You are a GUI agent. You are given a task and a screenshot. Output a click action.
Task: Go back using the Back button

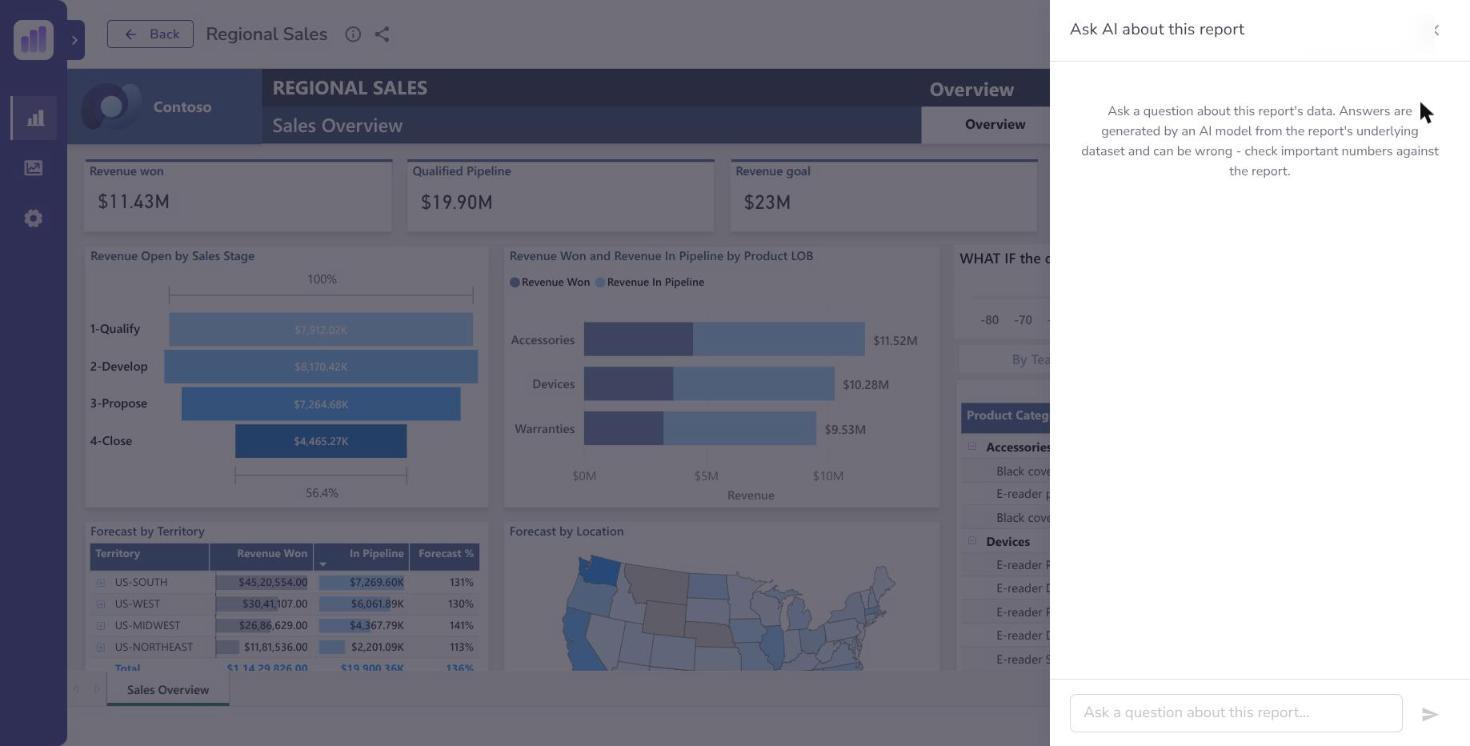(x=150, y=34)
